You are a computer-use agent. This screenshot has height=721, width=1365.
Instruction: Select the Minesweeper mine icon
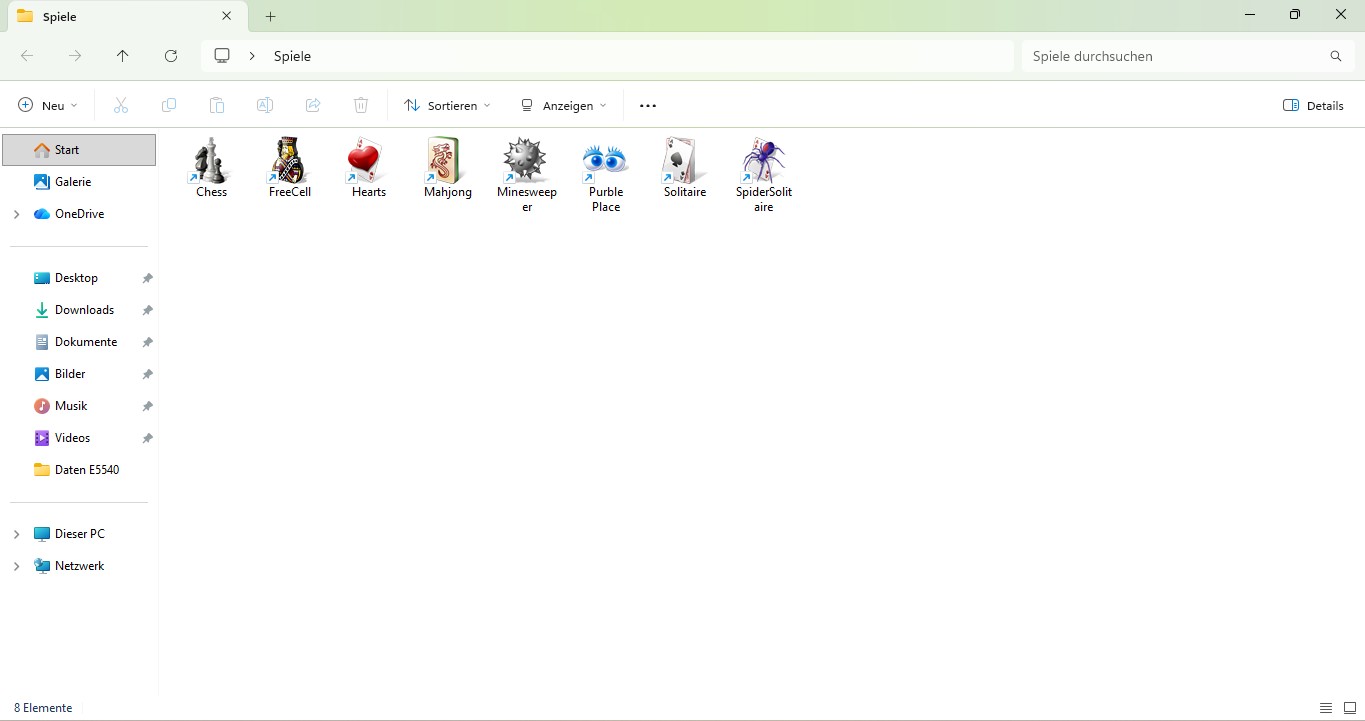526,162
